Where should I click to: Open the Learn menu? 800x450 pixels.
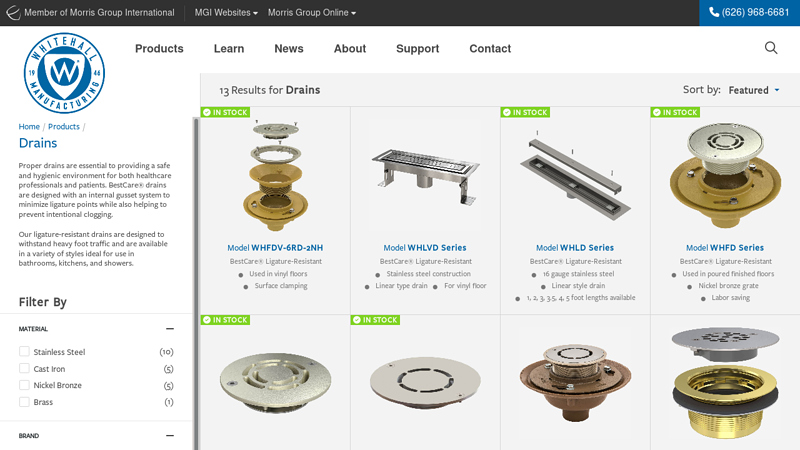click(x=229, y=48)
